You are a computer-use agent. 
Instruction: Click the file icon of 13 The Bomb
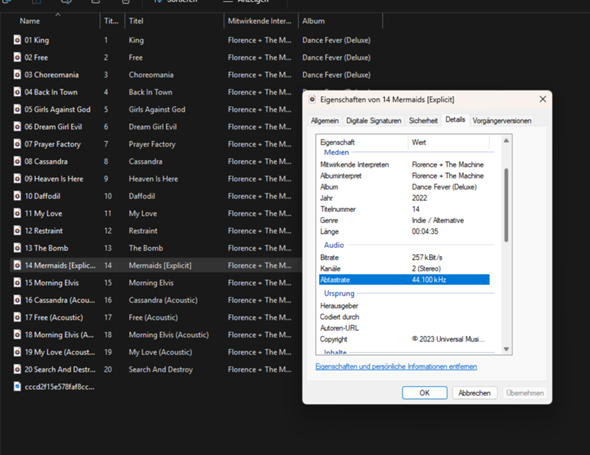[x=17, y=248]
